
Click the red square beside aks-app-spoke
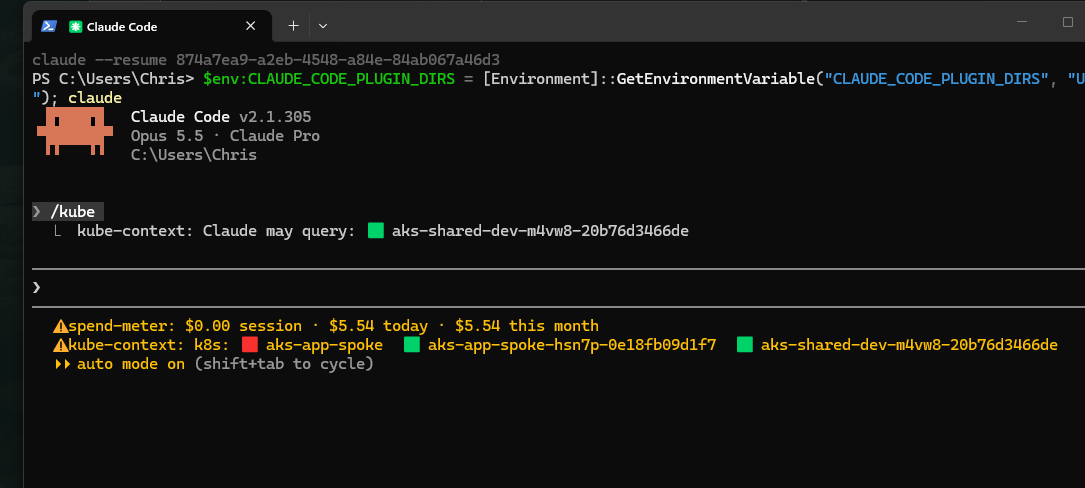click(x=250, y=345)
